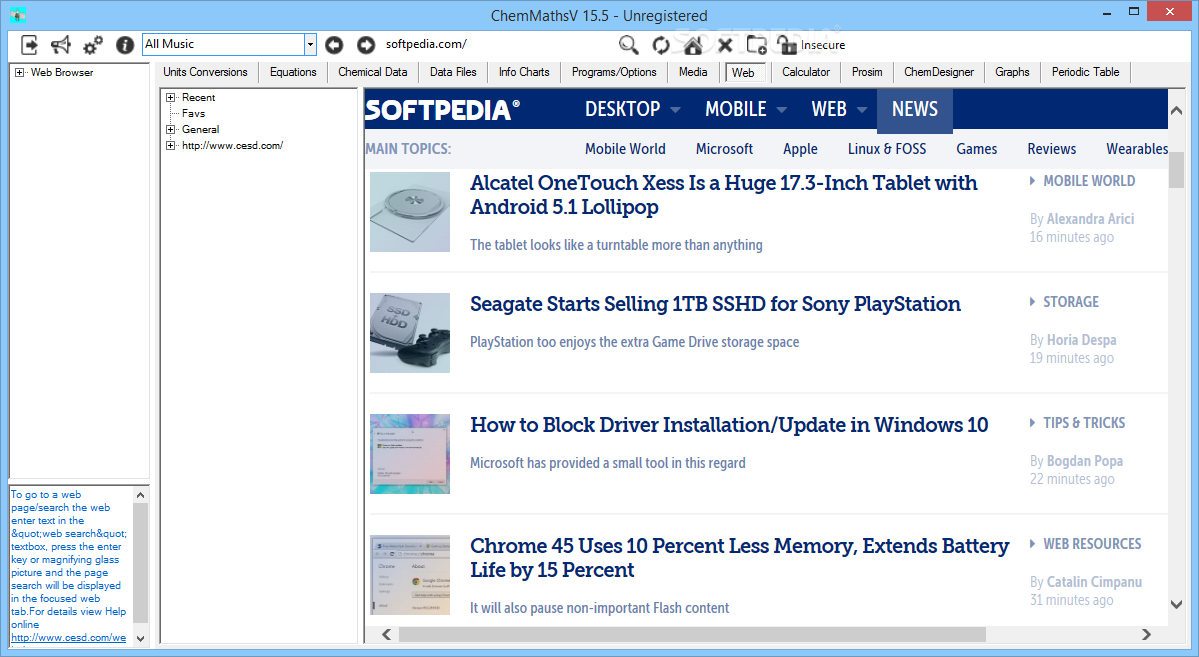
Task: Click the SSD HDD article thumbnail
Action: [x=410, y=333]
